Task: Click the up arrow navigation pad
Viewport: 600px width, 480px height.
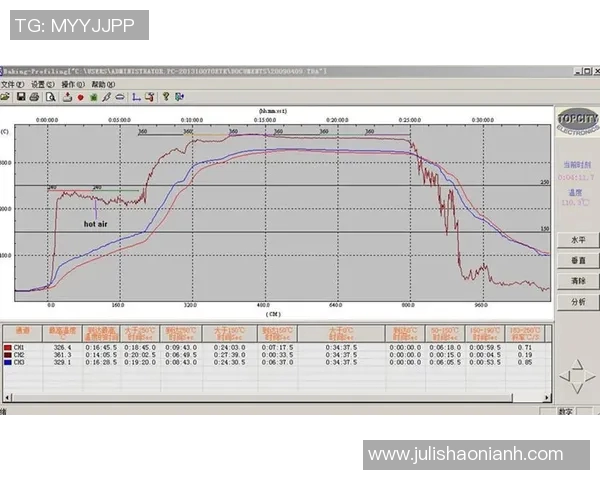Action: coord(577,365)
